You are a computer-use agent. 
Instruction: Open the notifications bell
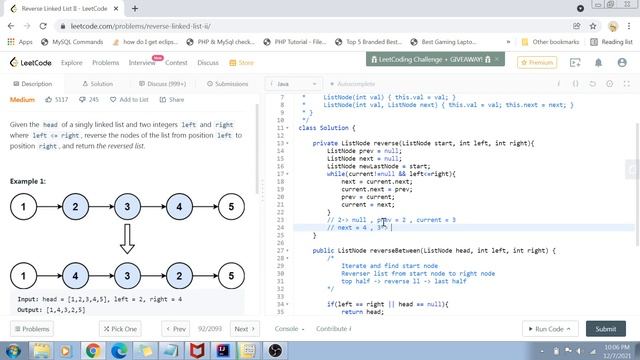(598, 62)
